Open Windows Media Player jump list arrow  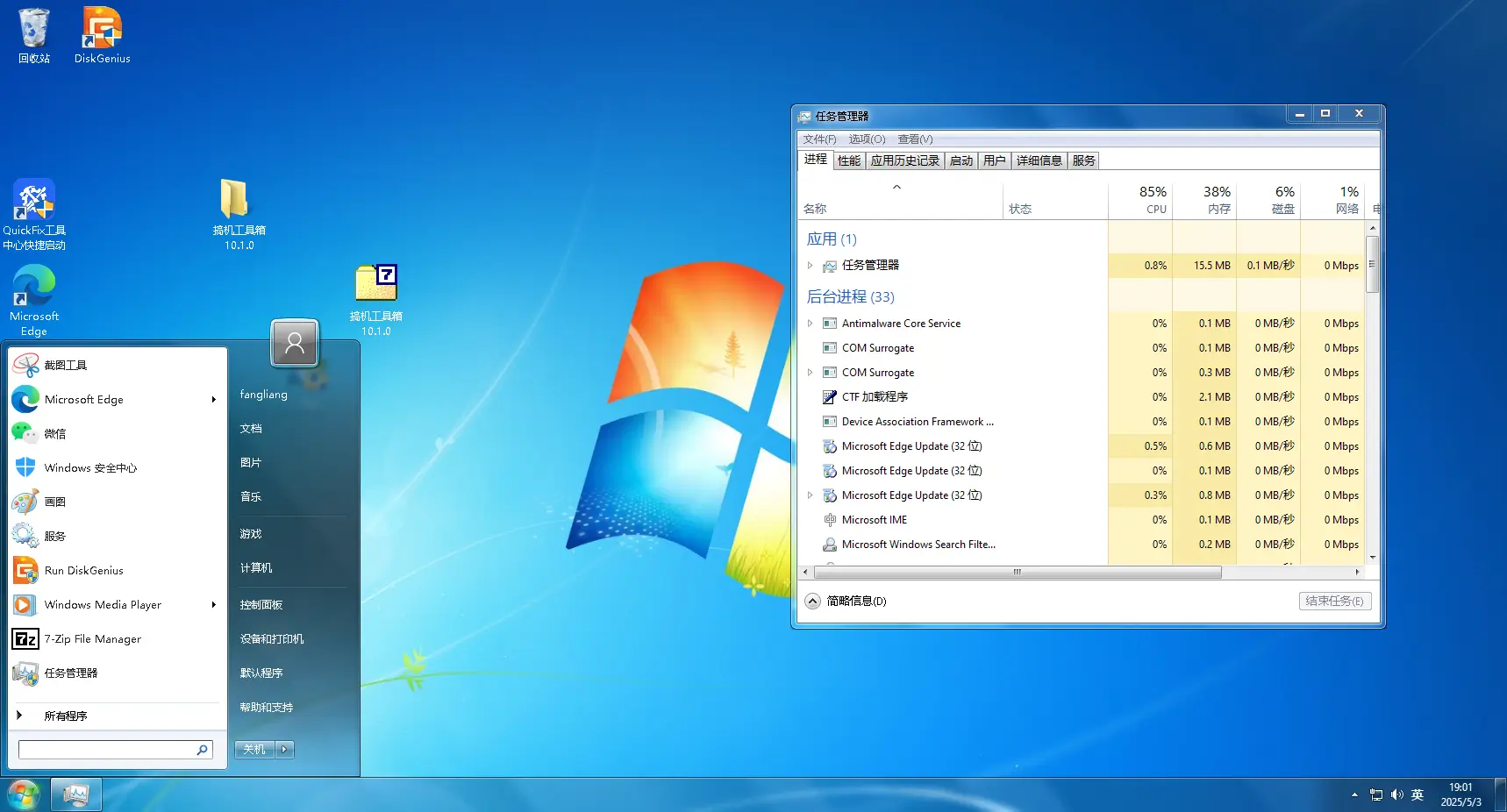(x=214, y=604)
